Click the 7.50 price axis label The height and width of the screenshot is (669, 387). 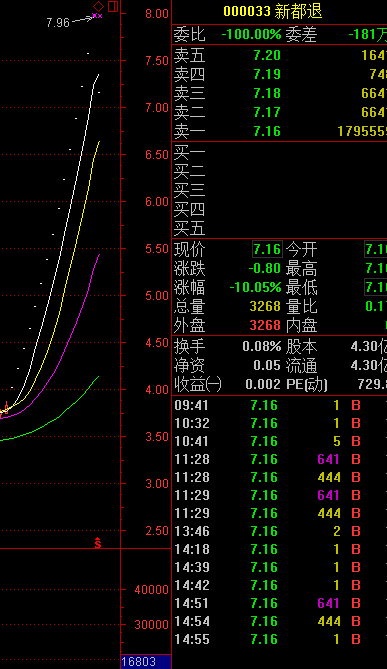pyautogui.click(x=157, y=61)
